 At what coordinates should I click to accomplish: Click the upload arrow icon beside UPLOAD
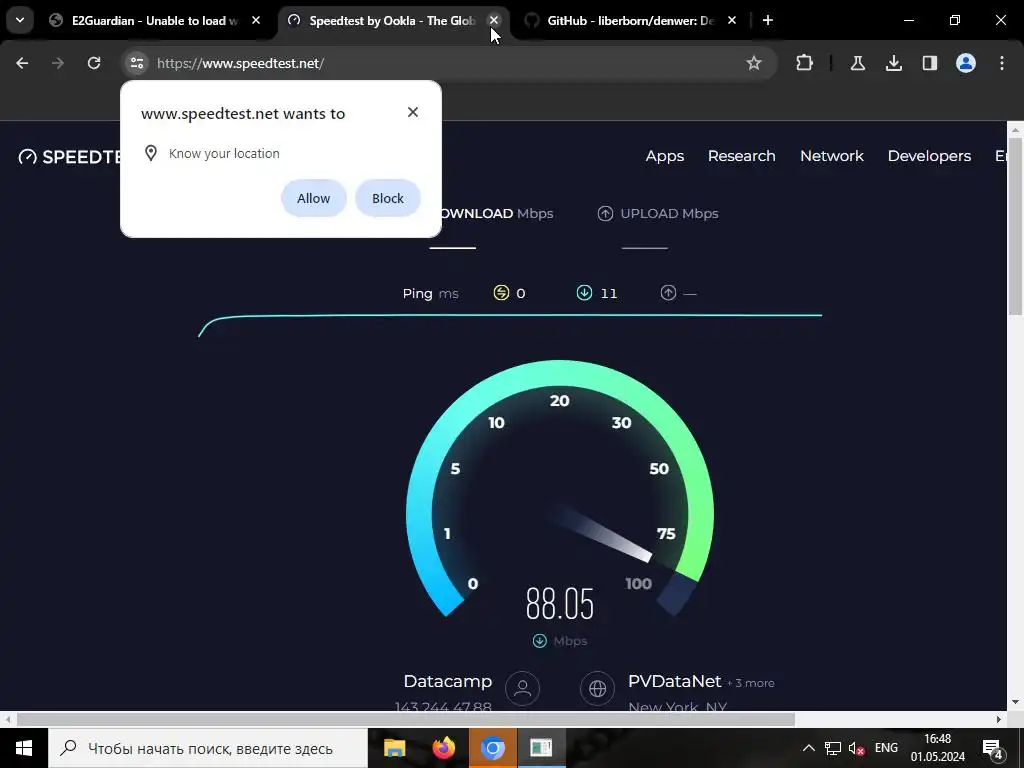pyautogui.click(x=605, y=214)
